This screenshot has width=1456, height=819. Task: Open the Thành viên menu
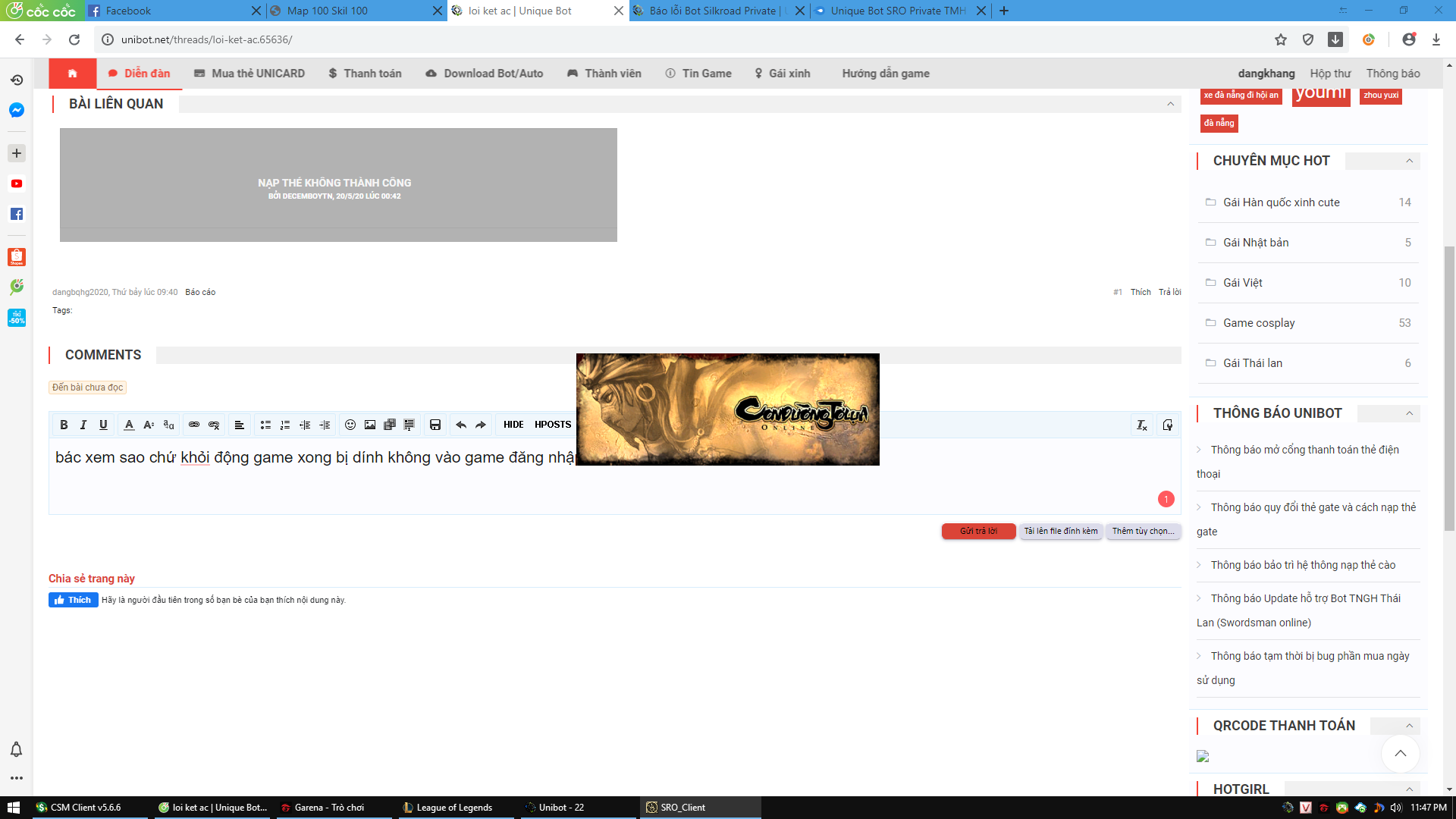(604, 74)
